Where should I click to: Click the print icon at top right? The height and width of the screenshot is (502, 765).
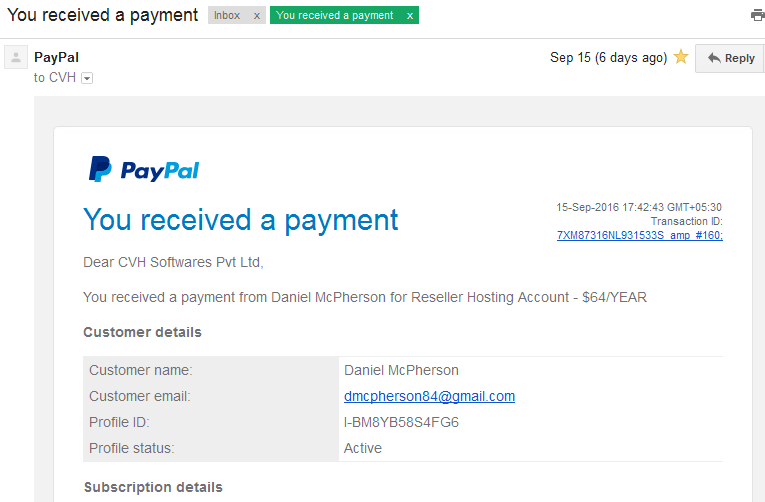[x=758, y=15]
